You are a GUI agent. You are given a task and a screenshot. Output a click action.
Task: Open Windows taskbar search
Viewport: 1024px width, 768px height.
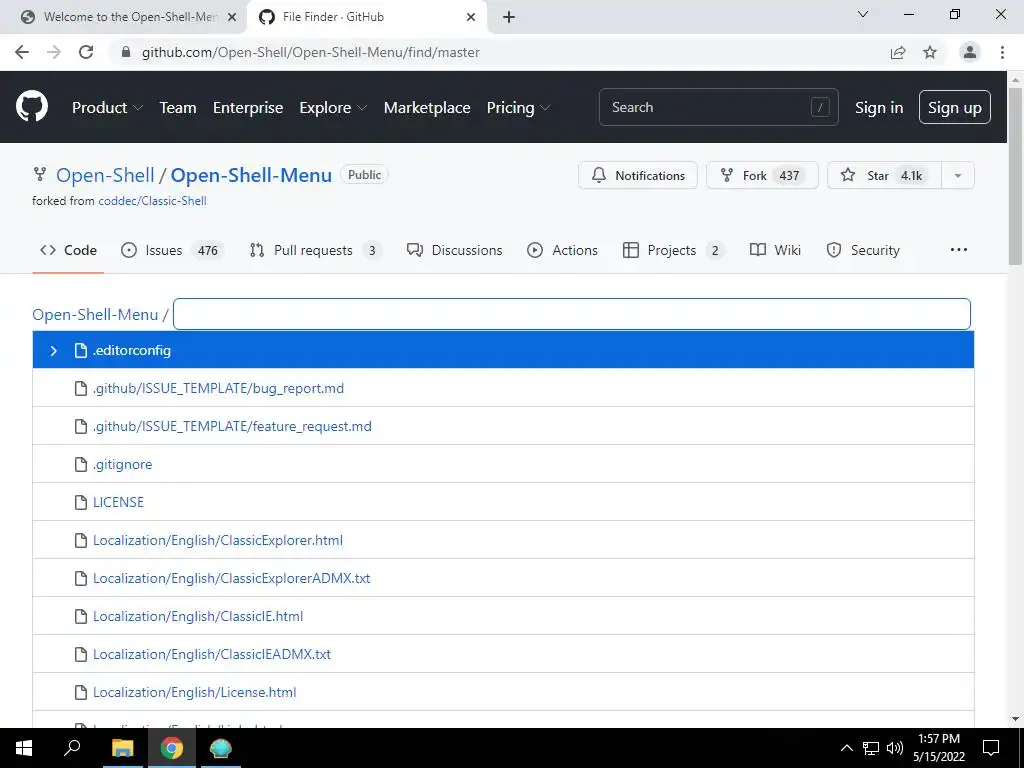[x=72, y=748]
